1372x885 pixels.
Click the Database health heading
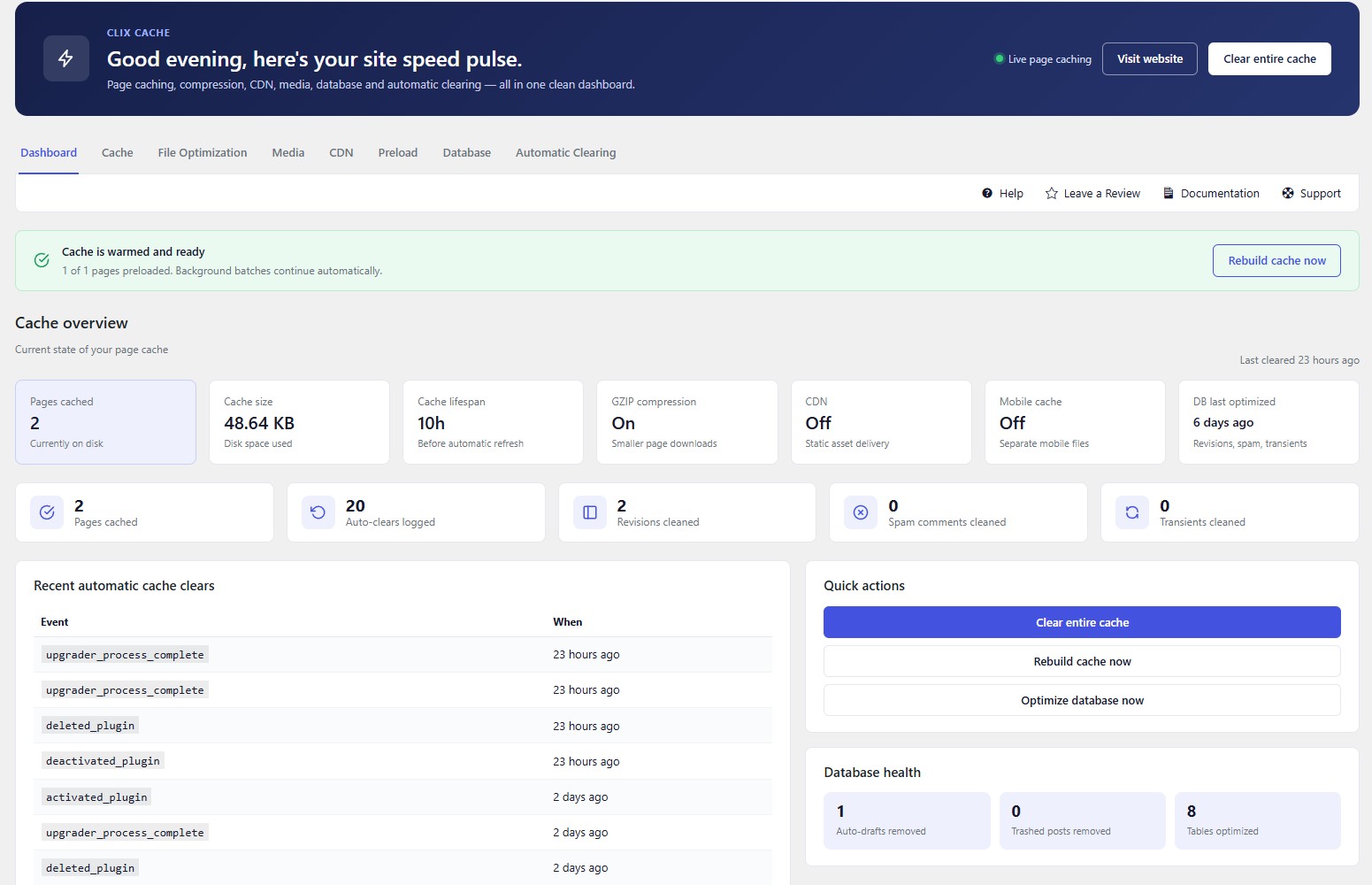click(872, 773)
